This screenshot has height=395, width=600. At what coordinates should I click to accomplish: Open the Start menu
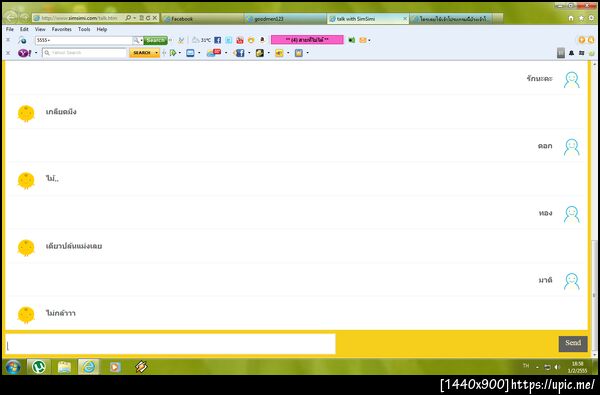(13, 367)
